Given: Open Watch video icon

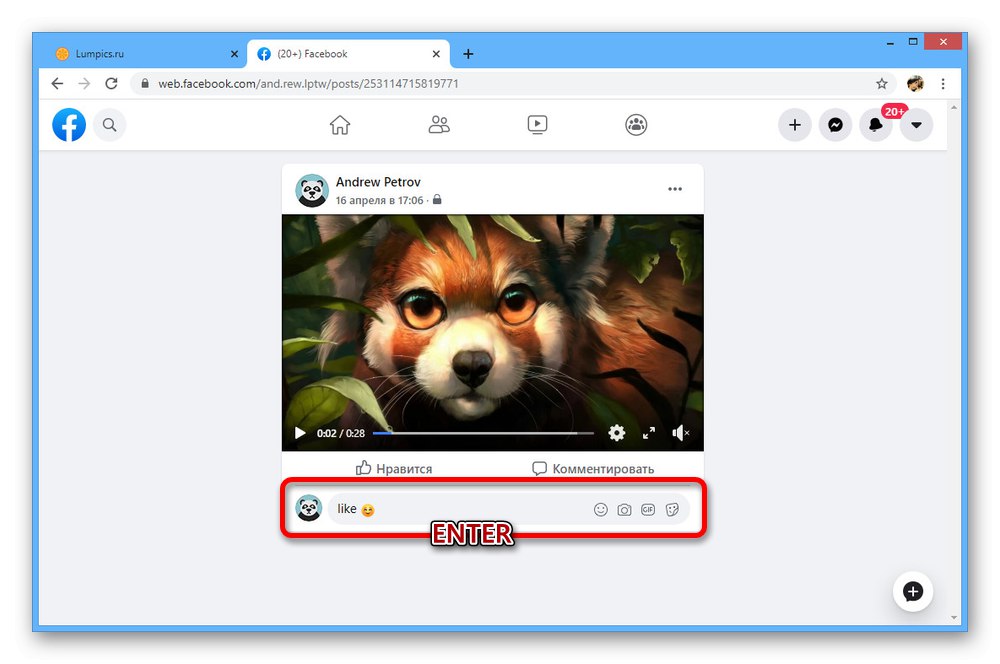Looking at the screenshot, I should [x=538, y=125].
